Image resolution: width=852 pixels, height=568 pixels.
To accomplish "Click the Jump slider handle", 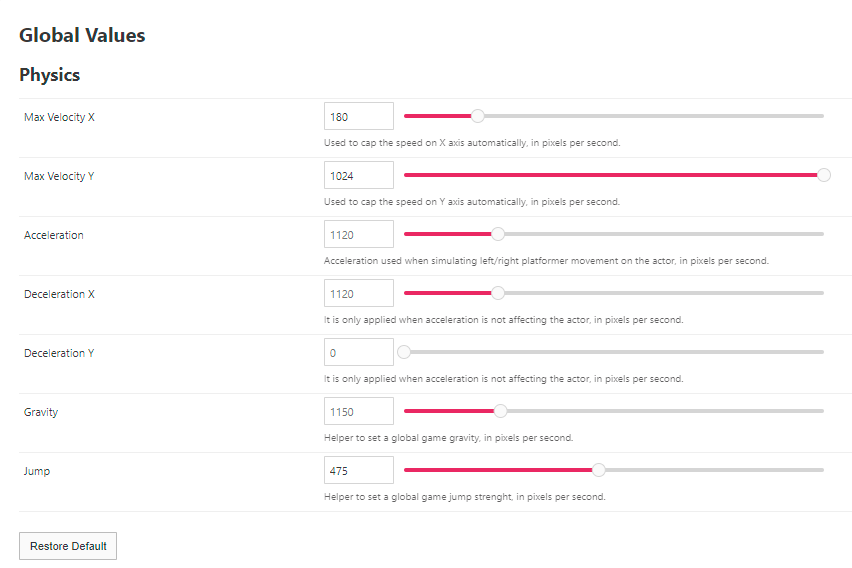I will tap(599, 470).
